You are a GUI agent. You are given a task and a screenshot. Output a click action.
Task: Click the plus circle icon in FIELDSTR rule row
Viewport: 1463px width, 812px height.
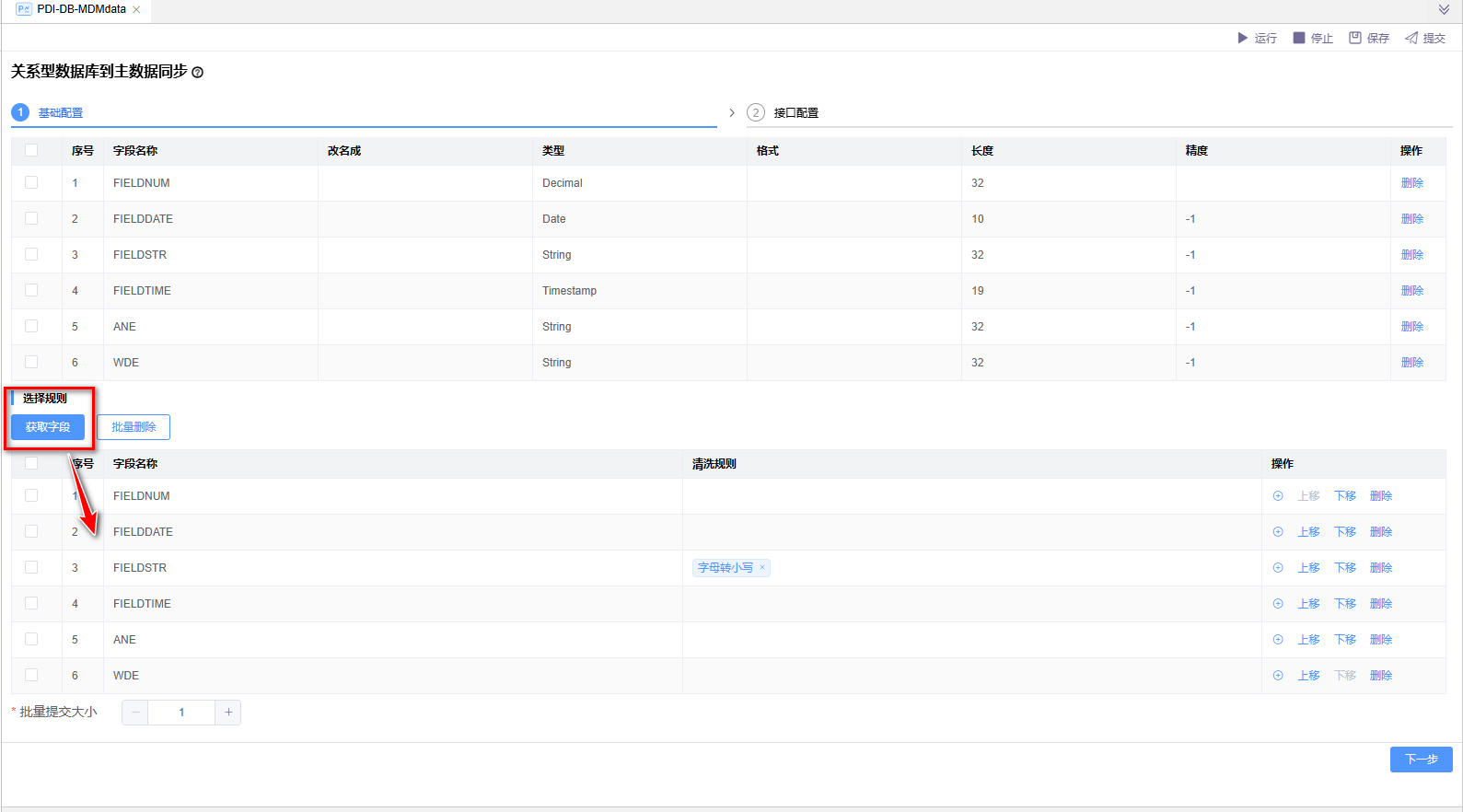click(x=1278, y=568)
